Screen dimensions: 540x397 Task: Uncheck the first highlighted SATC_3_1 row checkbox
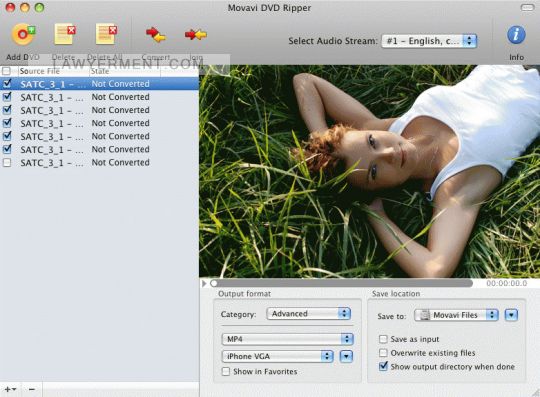click(7, 84)
